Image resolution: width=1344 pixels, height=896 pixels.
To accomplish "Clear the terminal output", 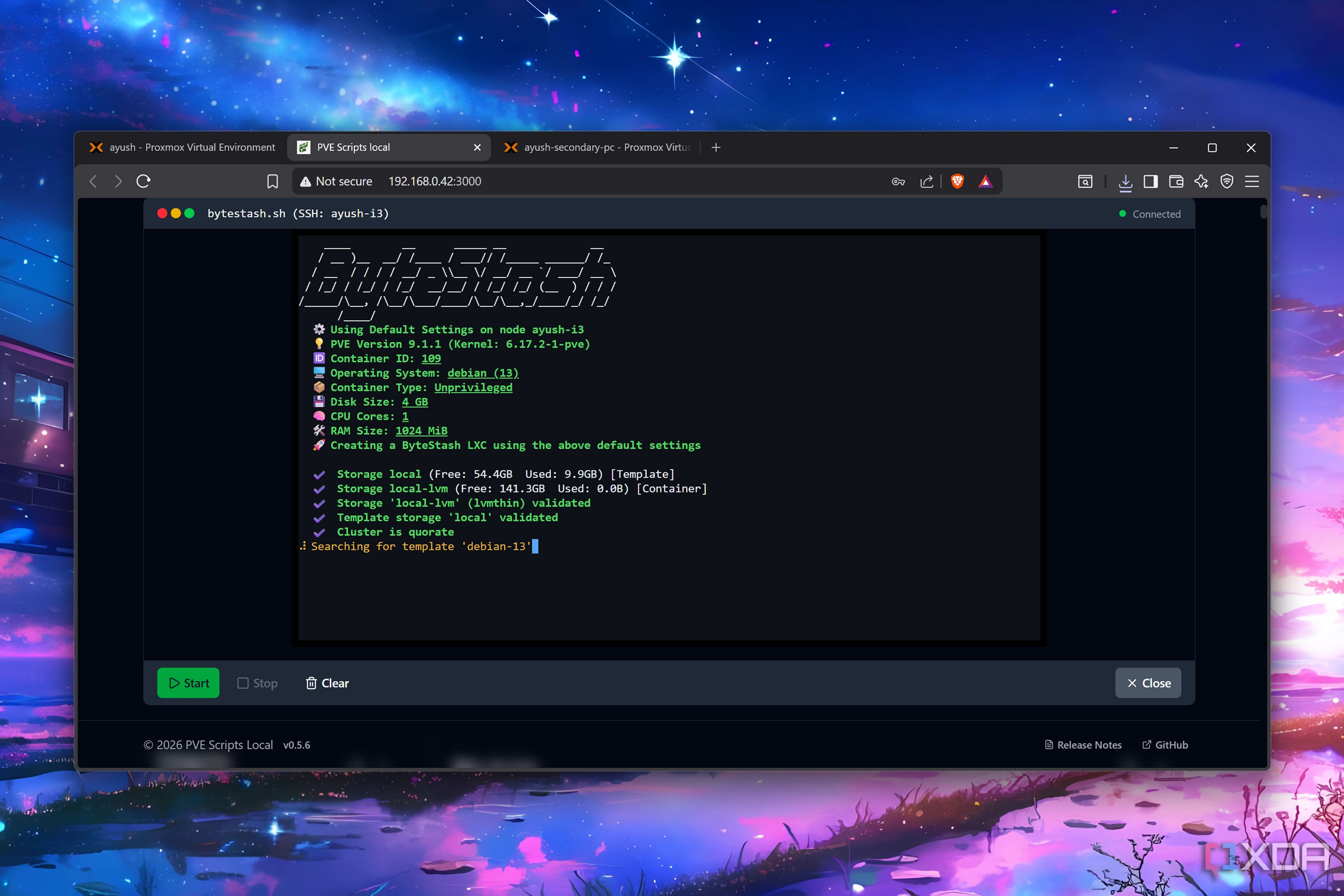I will 327,683.
